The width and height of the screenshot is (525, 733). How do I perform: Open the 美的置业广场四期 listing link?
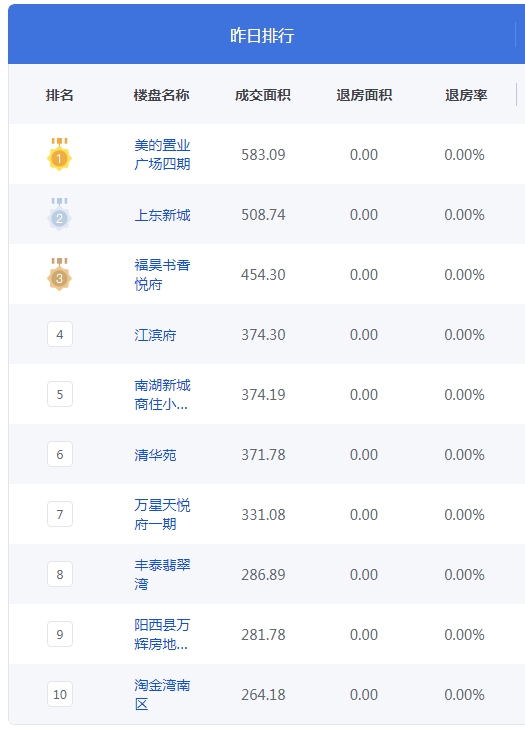pos(162,154)
